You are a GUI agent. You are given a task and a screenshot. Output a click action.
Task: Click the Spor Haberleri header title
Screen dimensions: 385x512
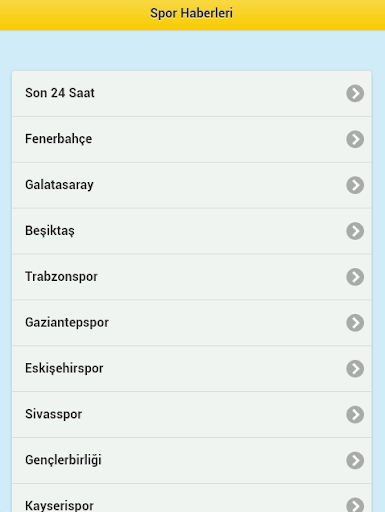pyautogui.click(x=191, y=14)
